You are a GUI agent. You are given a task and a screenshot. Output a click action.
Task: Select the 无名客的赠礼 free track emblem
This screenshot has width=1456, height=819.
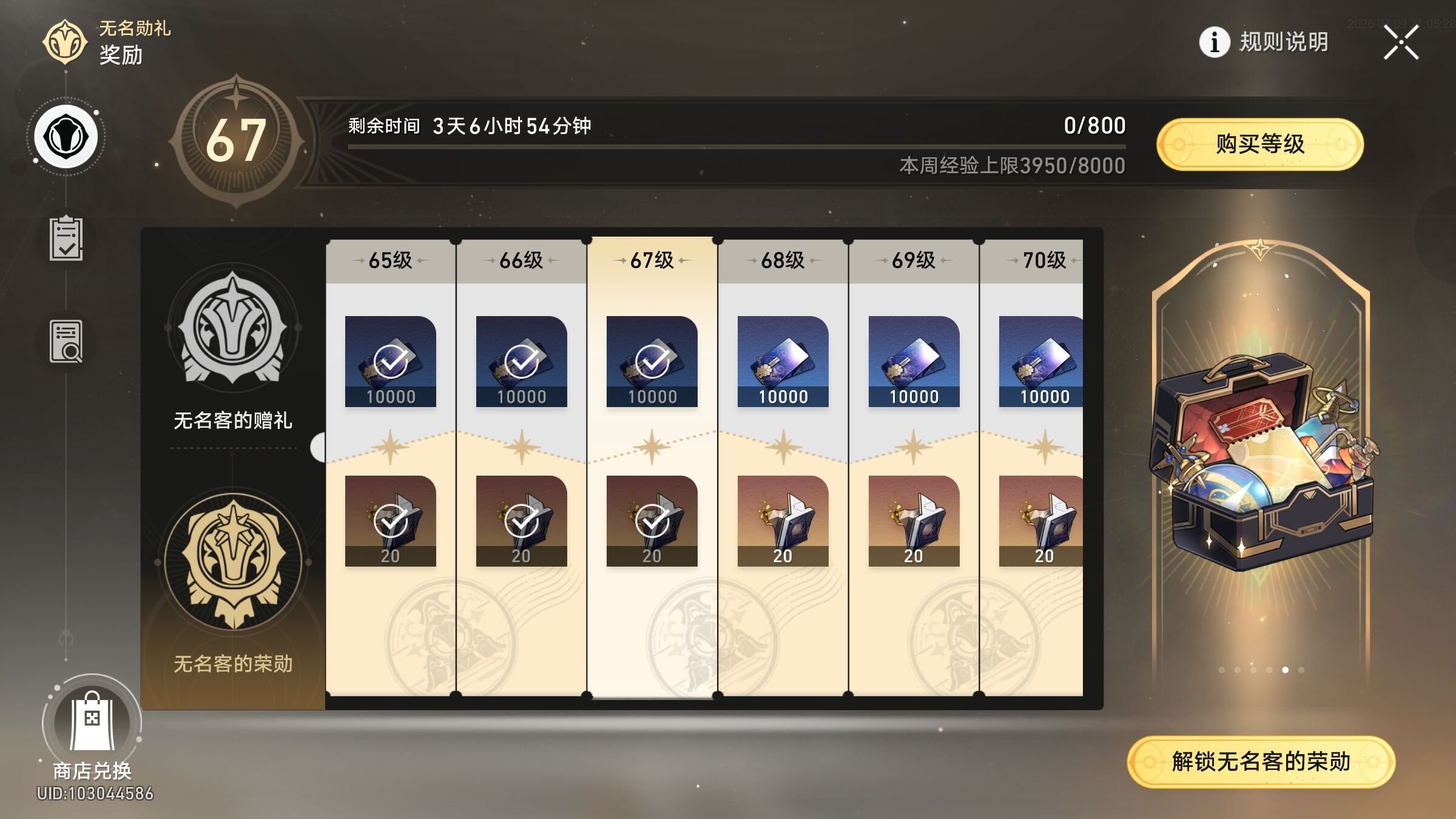(x=232, y=328)
